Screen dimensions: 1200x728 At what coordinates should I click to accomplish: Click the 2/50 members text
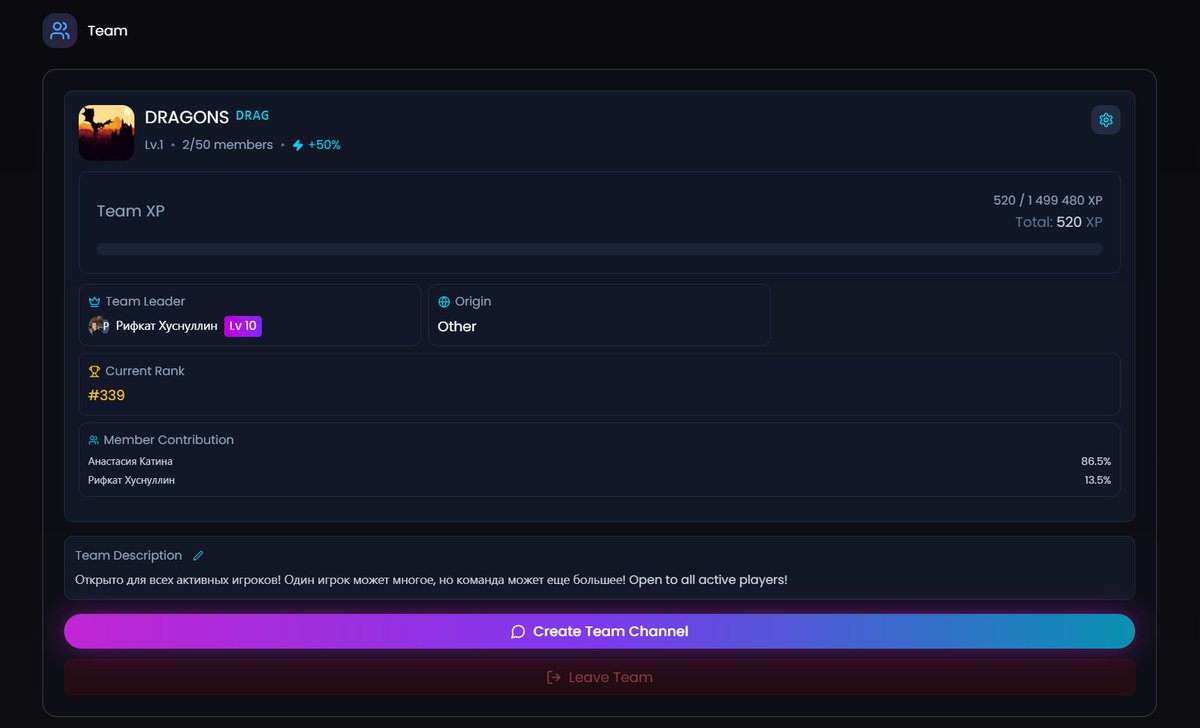pyautogui.click(x=227, y=145)
